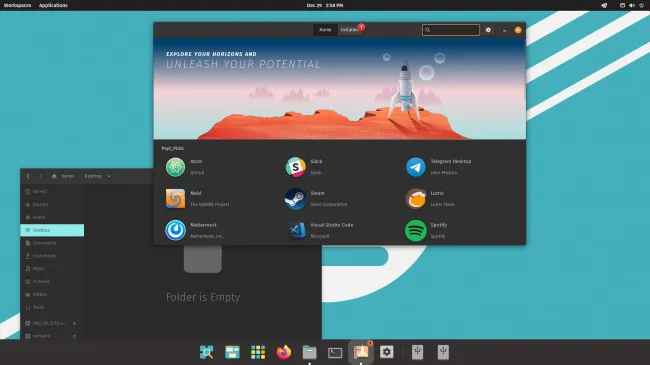Open the Spotify app icon
The image size is (650, 365).
(x=415, y=231)
